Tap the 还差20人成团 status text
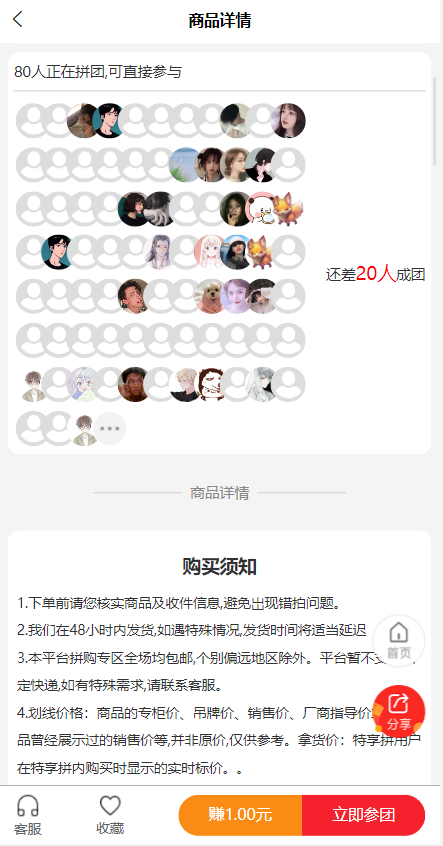The width and height of the screenshot is (443, 846). 376,274
